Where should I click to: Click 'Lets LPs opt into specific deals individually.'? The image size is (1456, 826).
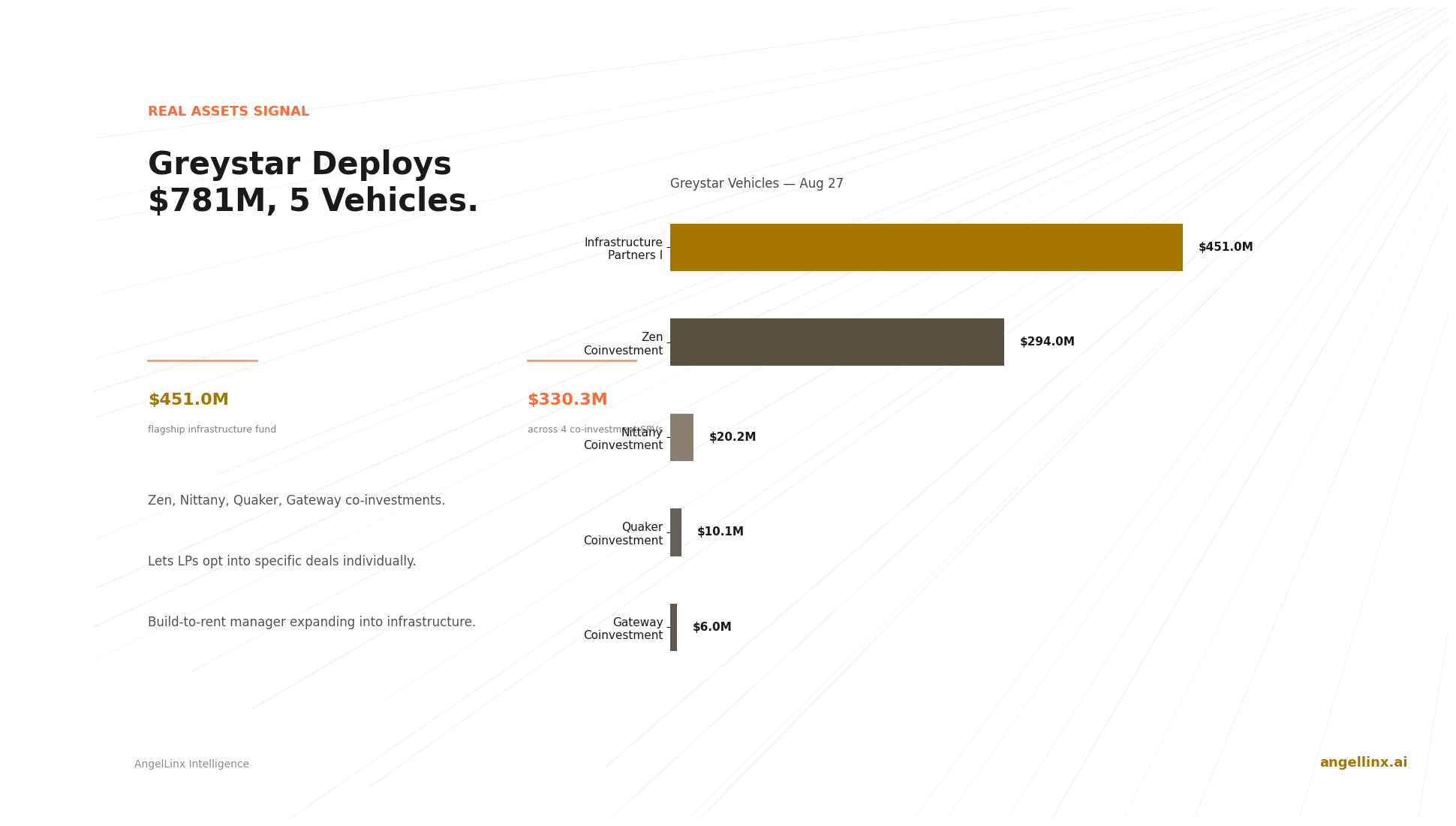[281, 562]
